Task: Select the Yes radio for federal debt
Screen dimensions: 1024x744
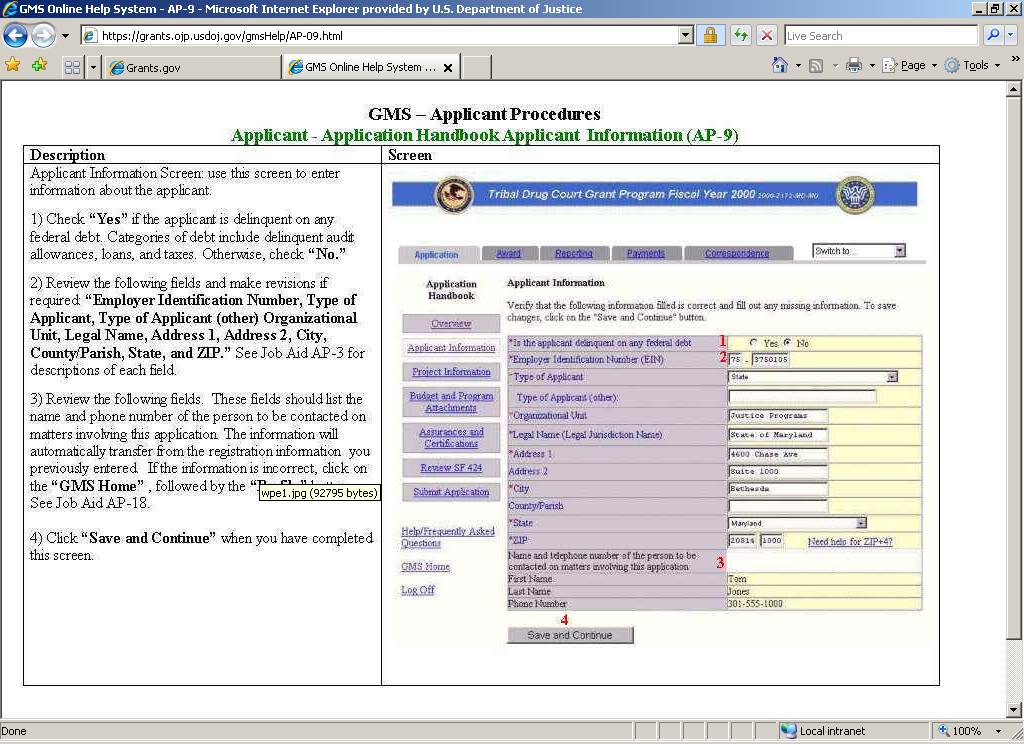Action: [x=753, y=343]
